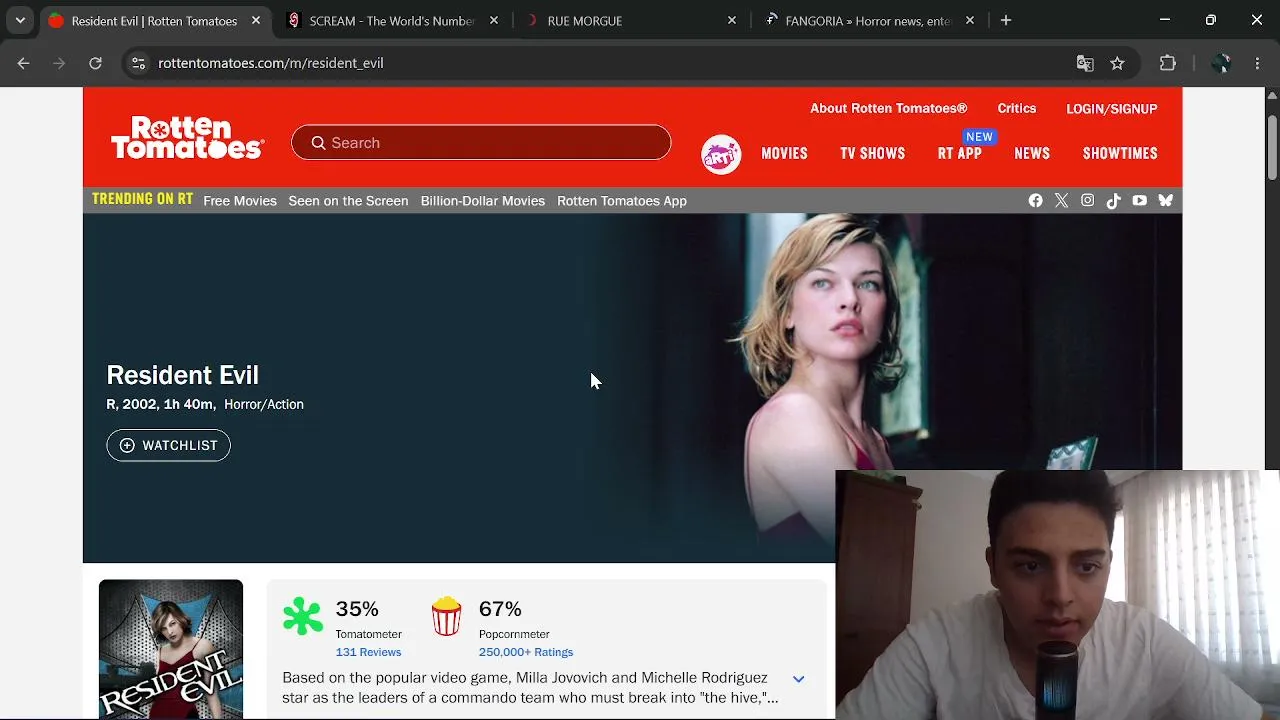
Task: Open Rotten Tomatoes TikTok icon
Action: 1113,201
